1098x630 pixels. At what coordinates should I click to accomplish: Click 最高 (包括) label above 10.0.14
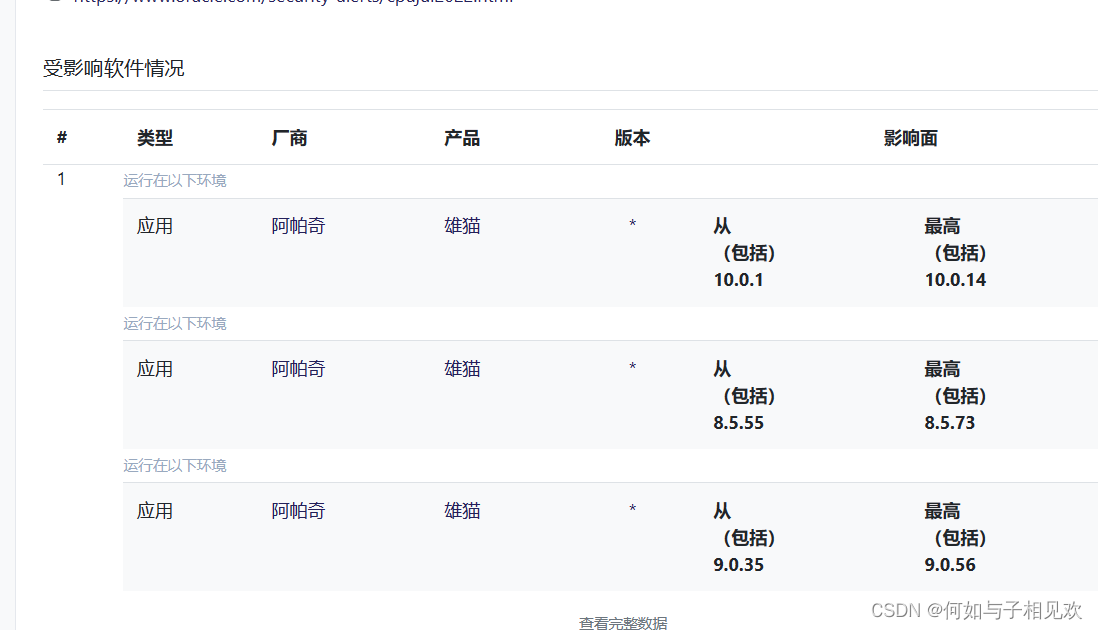click(955, 239)
